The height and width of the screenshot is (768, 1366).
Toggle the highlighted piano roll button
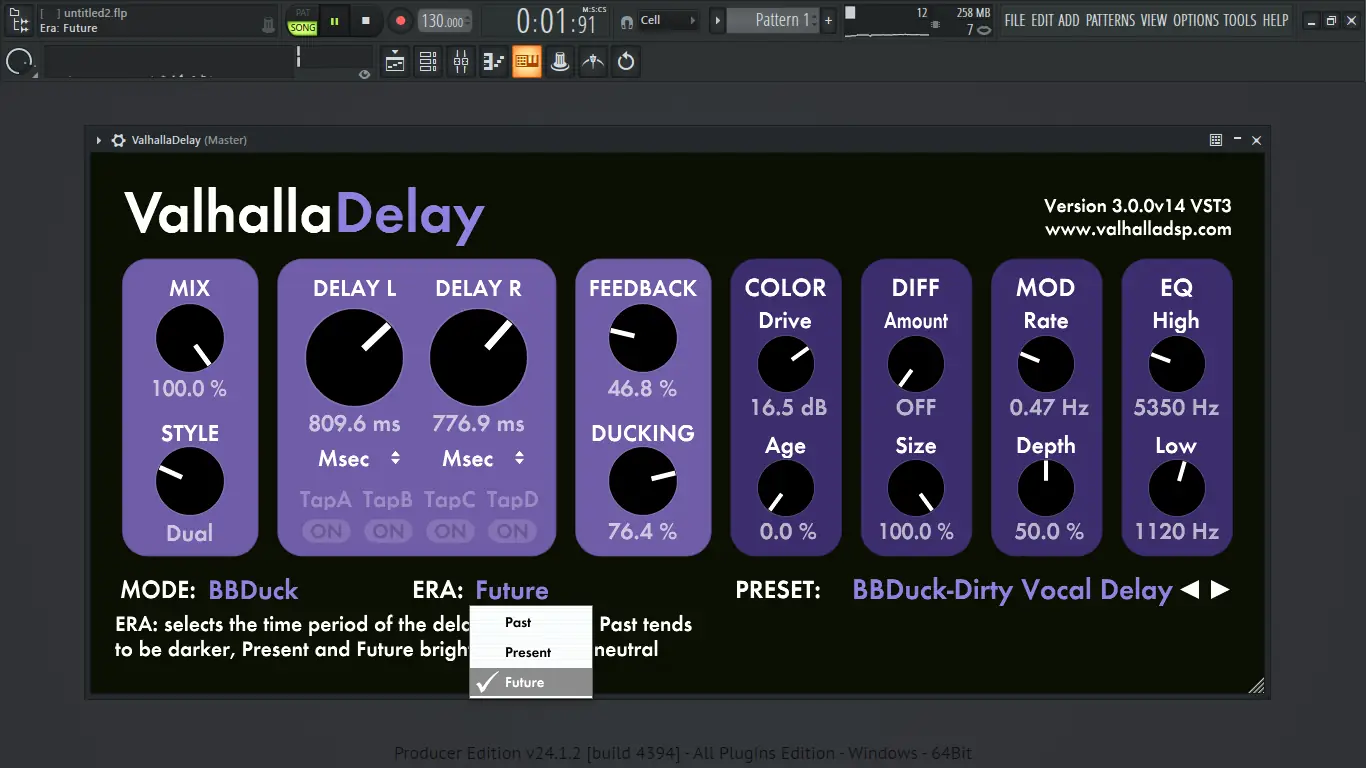527,62
